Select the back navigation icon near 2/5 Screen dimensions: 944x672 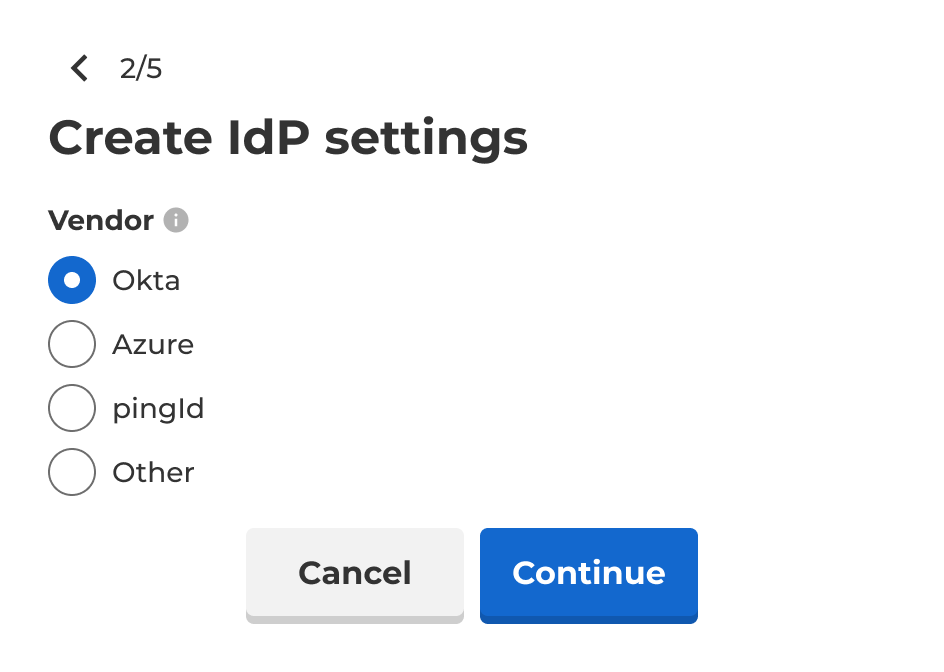[78, 69]
